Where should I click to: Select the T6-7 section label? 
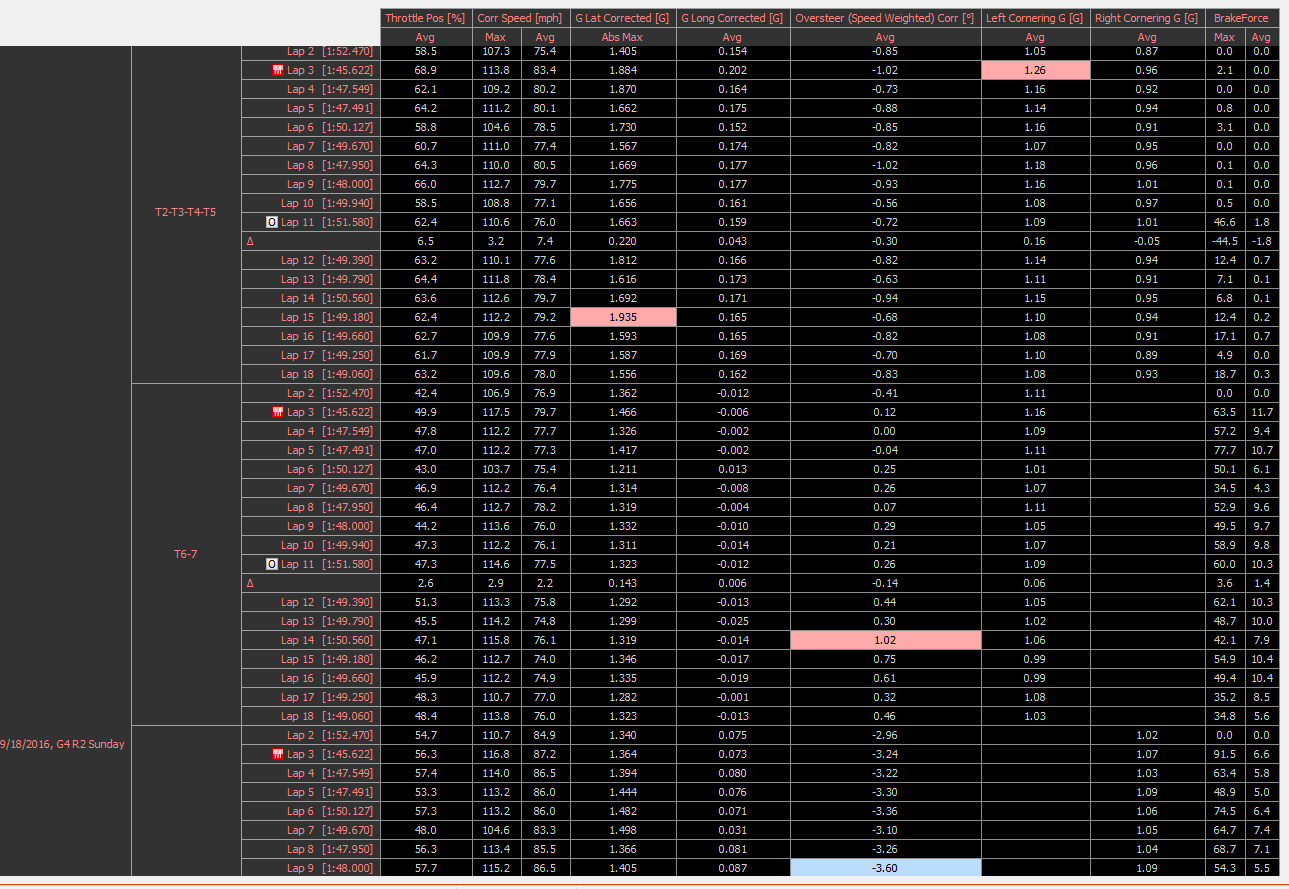(186, 554)
